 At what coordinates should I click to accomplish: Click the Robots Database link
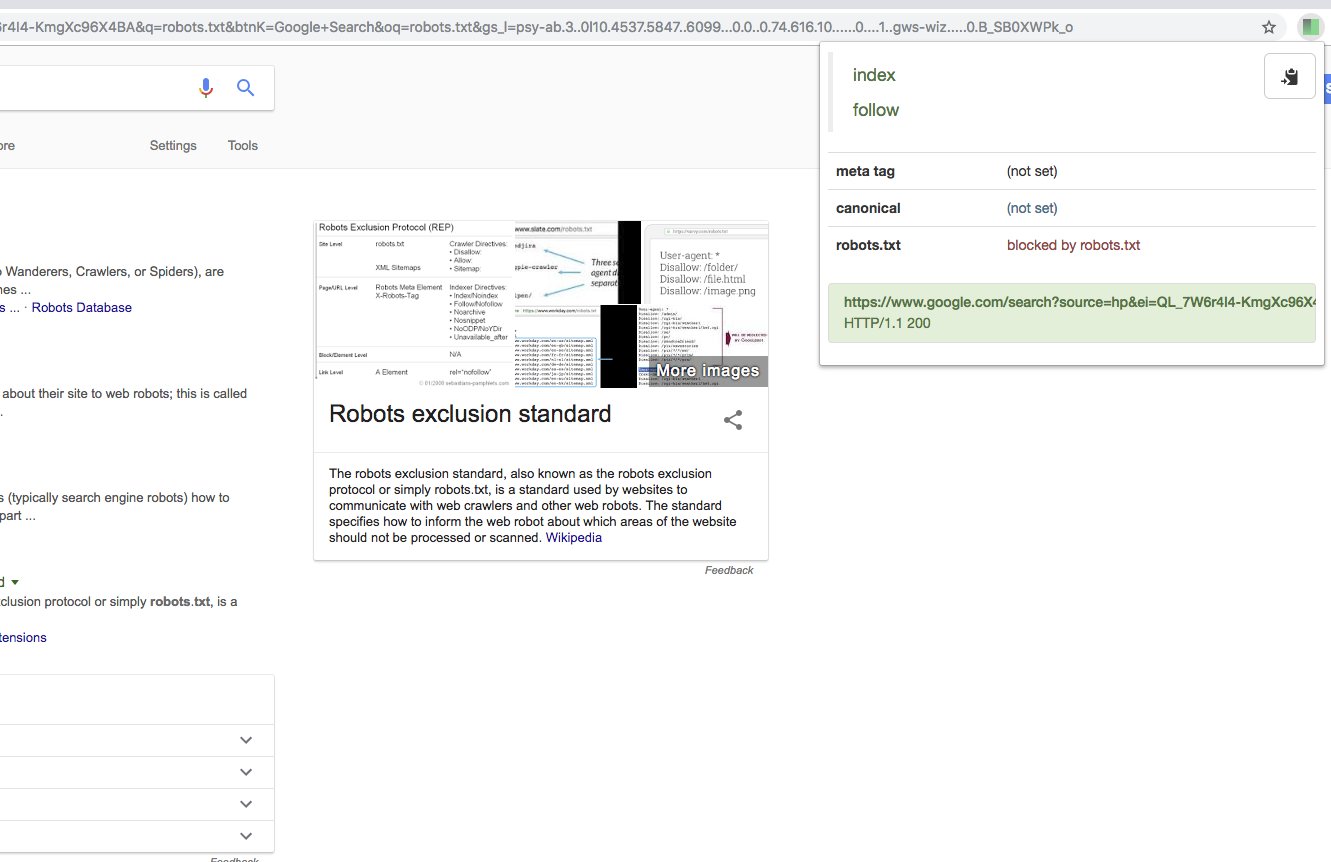[x=82, y=307]
